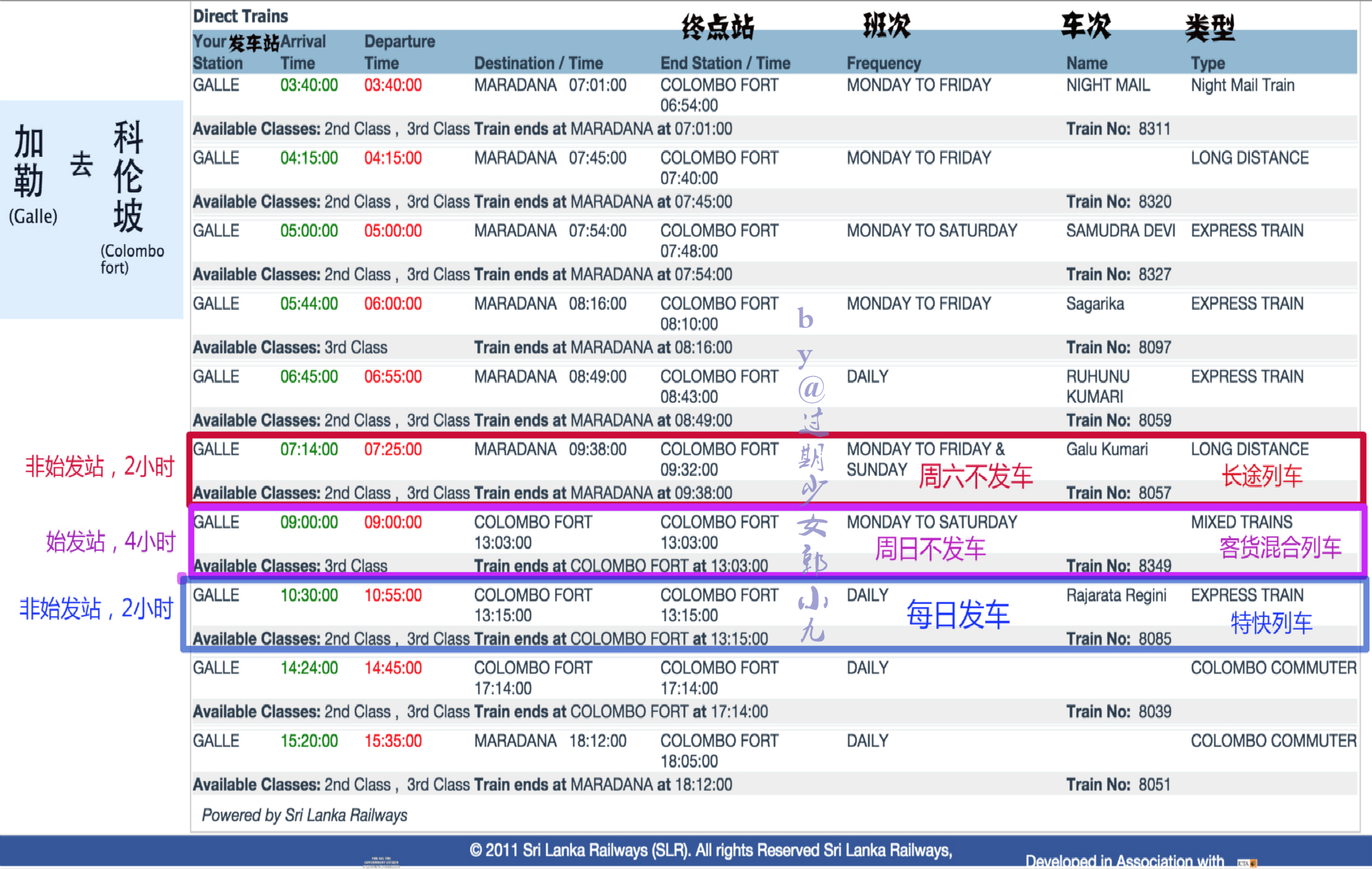
Task: Click 'Train No: 8059'
Action: (1119, 420)
